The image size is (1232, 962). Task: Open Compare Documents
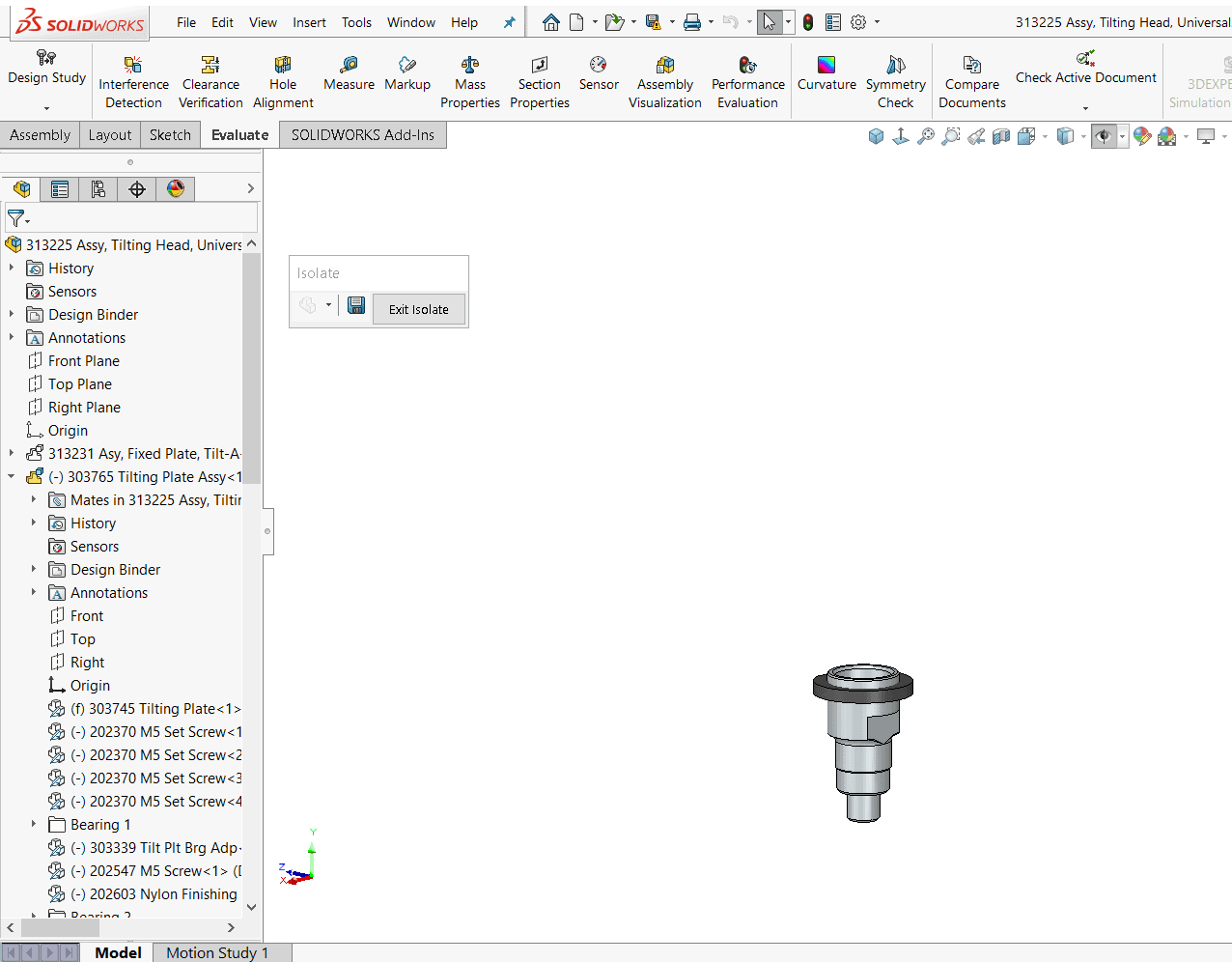(972, 82)
